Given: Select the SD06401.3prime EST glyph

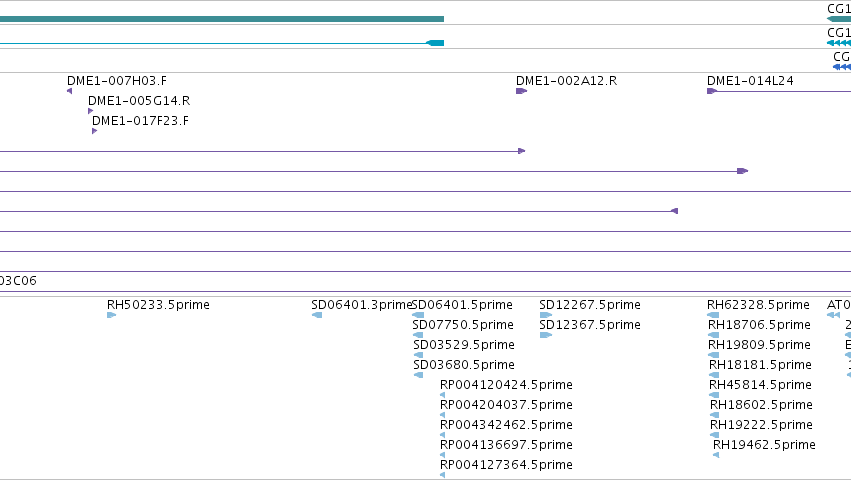Looking at the screenshot, I should [317, 315].
